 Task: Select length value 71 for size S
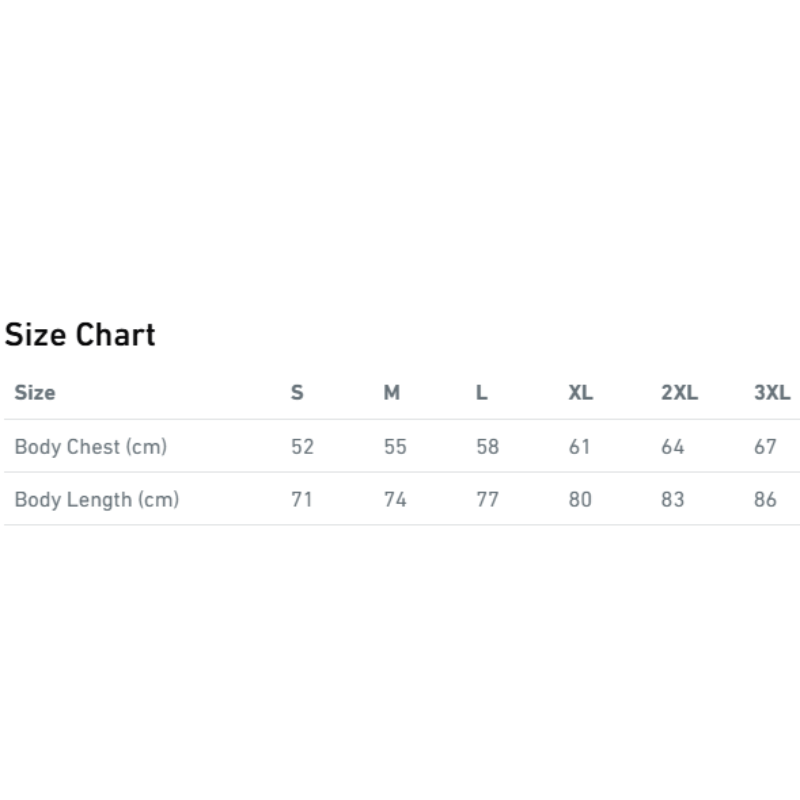pyautogui.click(x=302, y=499)
